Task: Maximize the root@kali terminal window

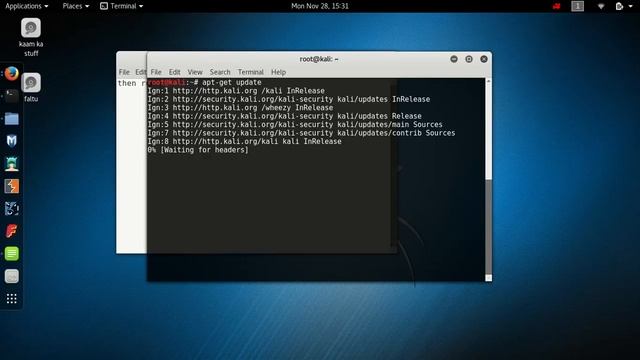Action: (x=469, y=59)
